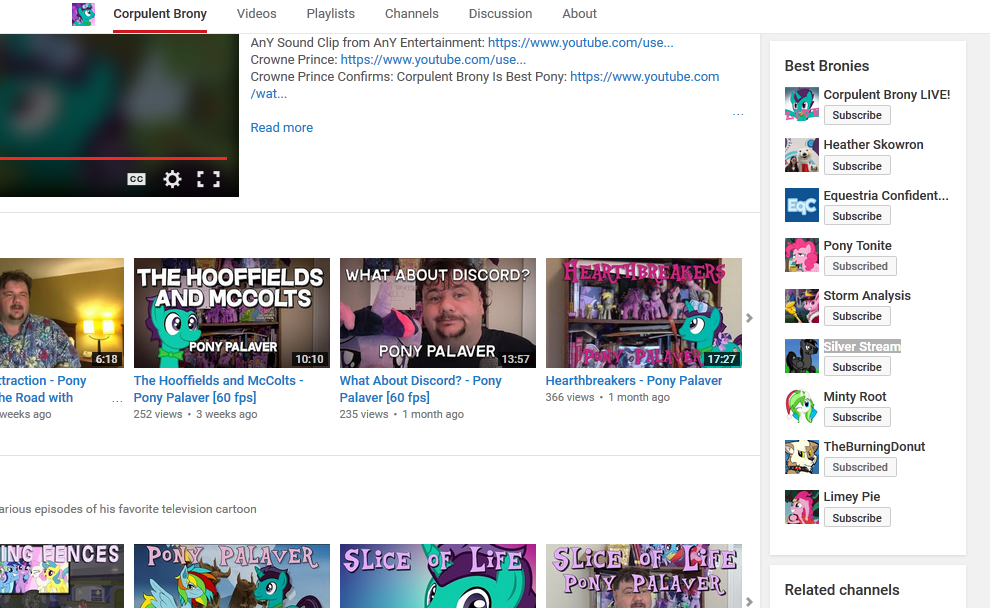Subscribe to Storm Analysis

857,316
